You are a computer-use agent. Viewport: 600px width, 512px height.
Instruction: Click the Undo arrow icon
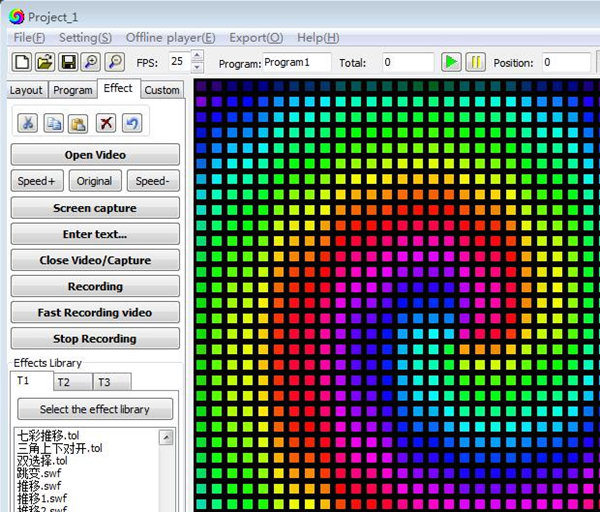point(132,123)
